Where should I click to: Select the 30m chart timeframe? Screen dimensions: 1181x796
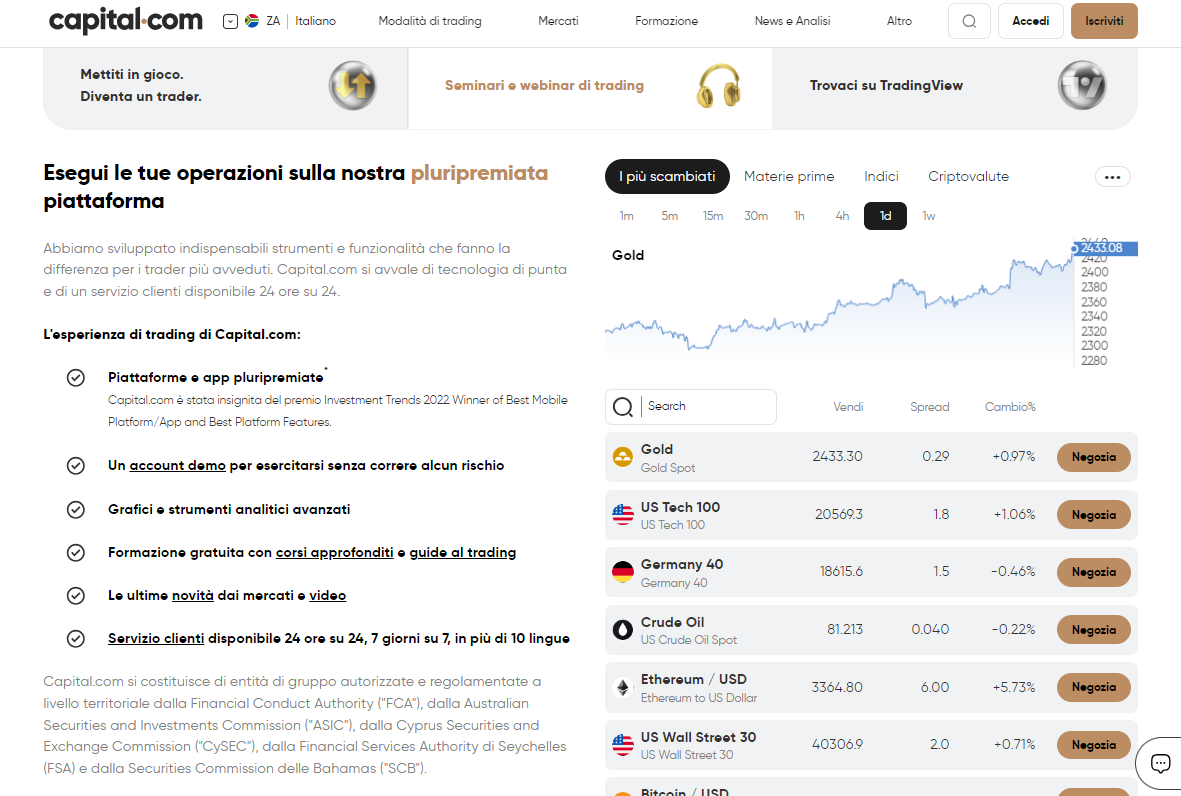coord(756,216)
